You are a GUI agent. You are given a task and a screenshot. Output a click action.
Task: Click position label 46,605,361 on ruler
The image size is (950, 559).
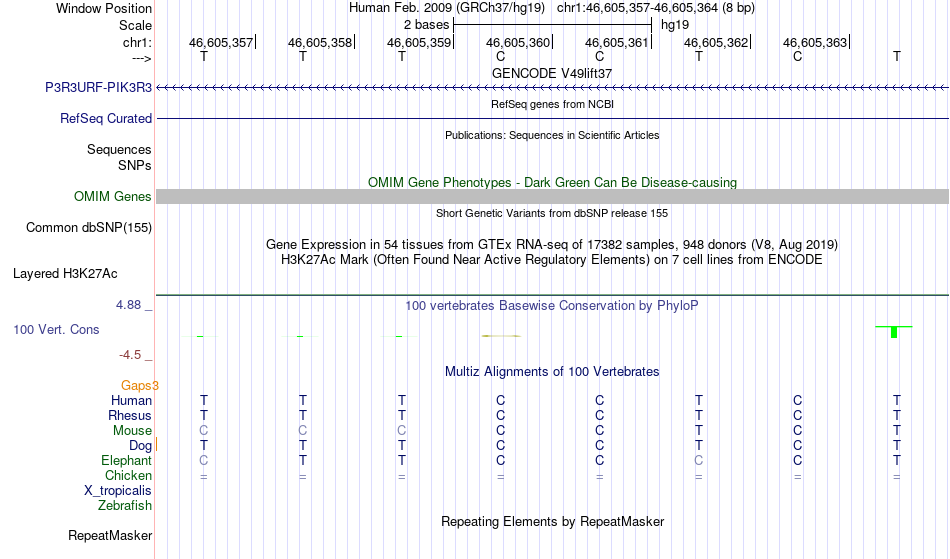click(x=616, y=42)
